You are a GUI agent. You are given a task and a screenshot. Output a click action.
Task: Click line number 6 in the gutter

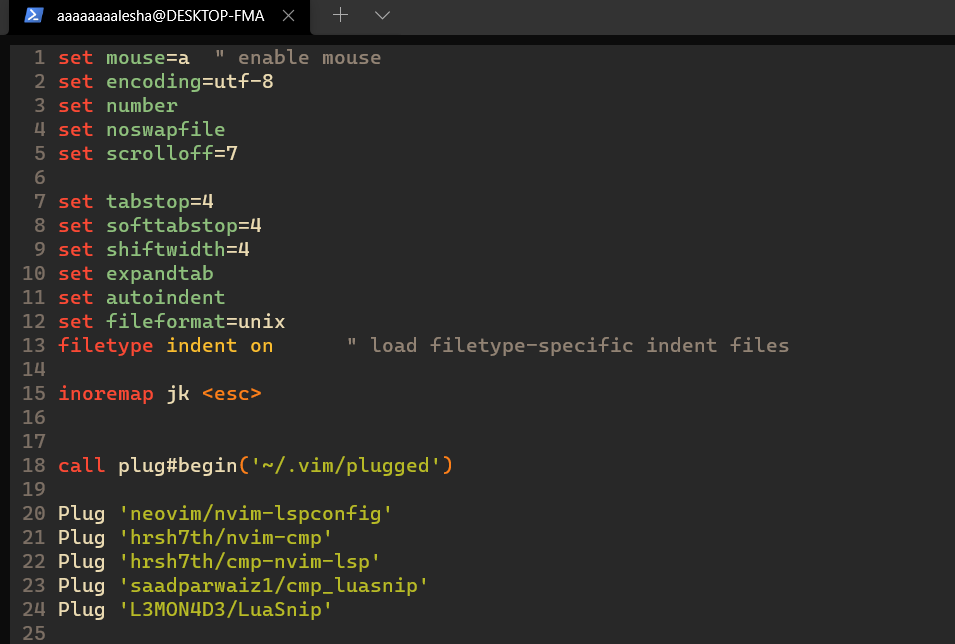[x=40, y=177]
